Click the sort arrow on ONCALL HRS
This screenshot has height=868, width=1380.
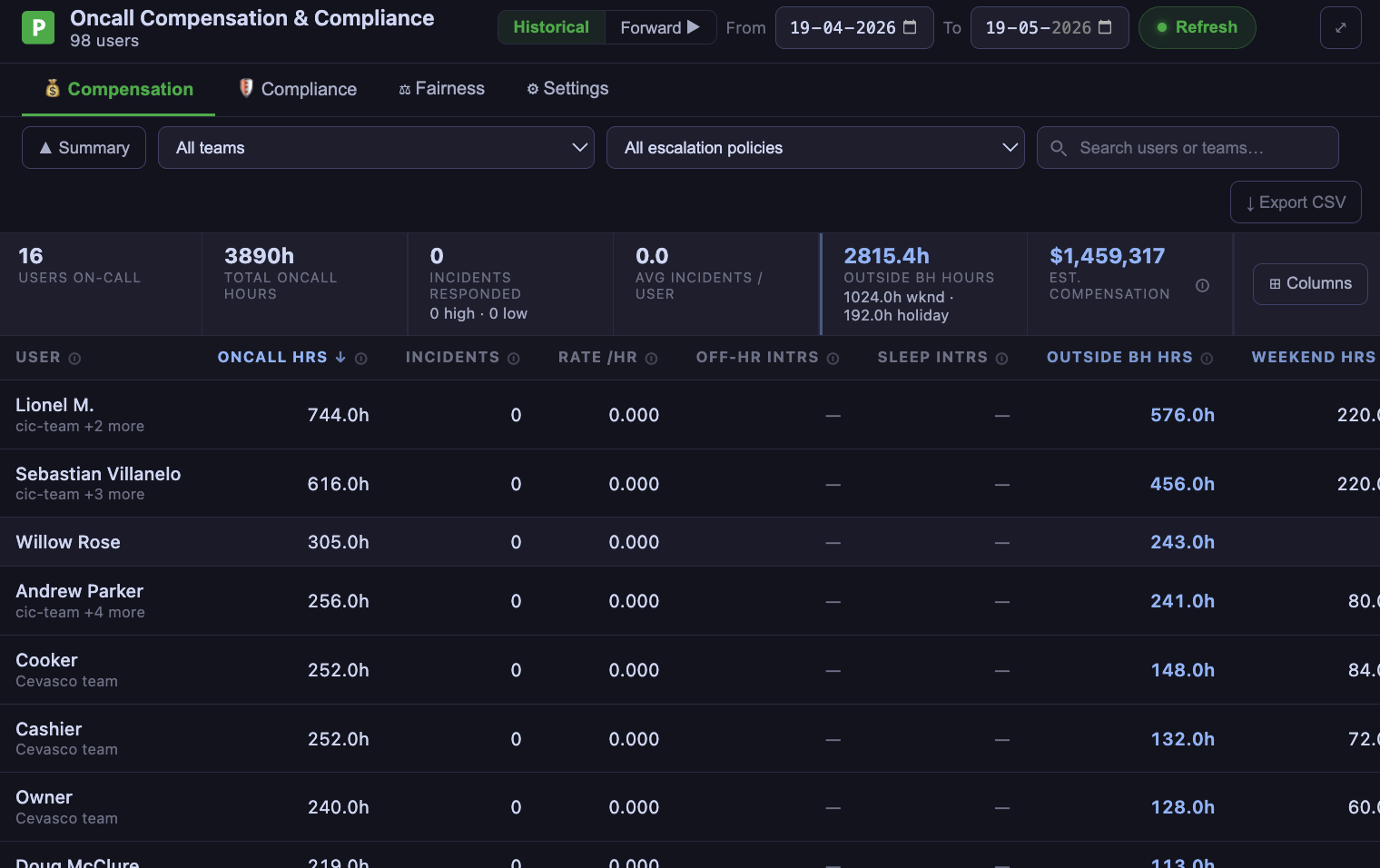coord(340,358)
